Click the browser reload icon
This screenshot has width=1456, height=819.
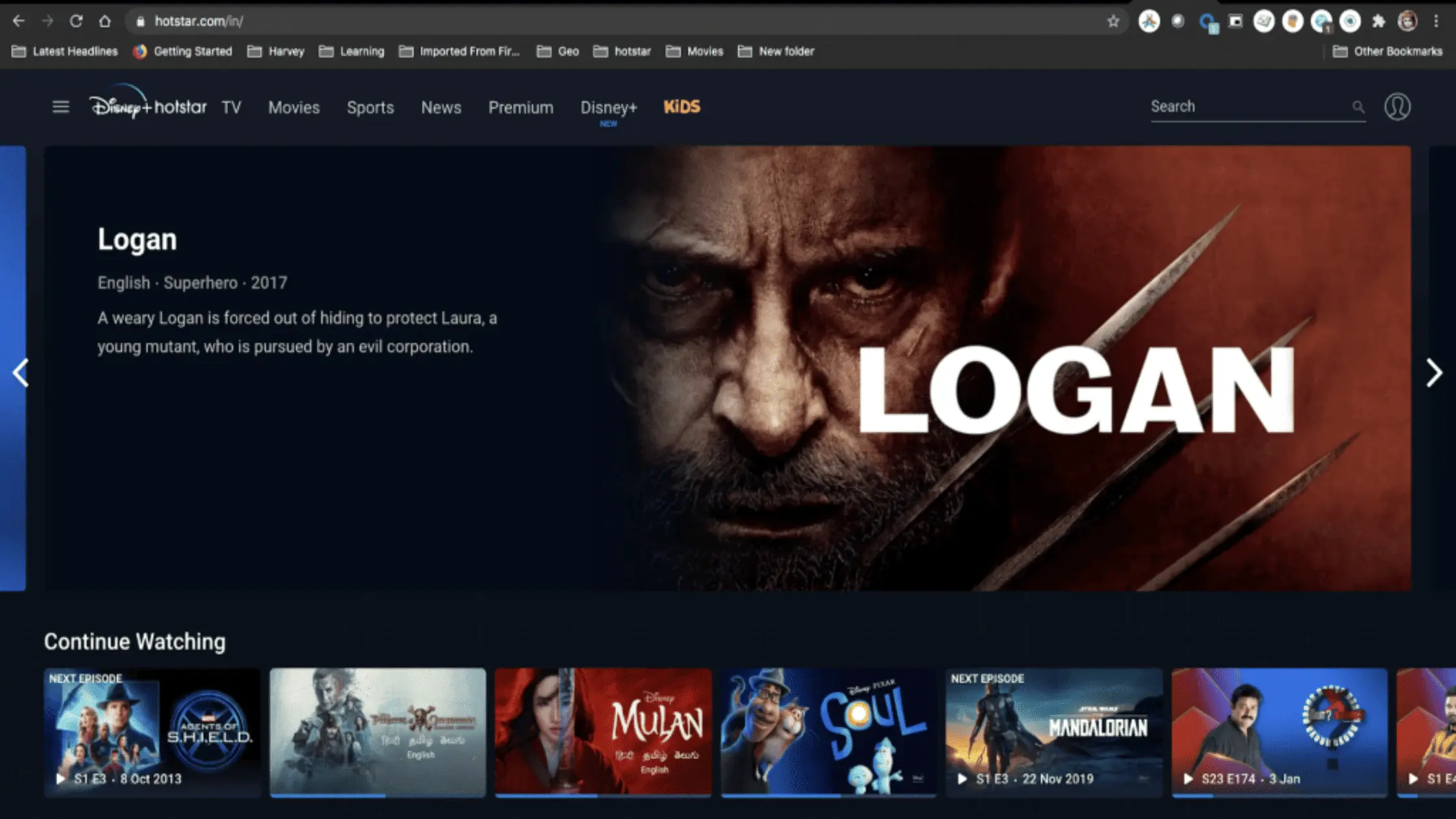click(76, 20)
